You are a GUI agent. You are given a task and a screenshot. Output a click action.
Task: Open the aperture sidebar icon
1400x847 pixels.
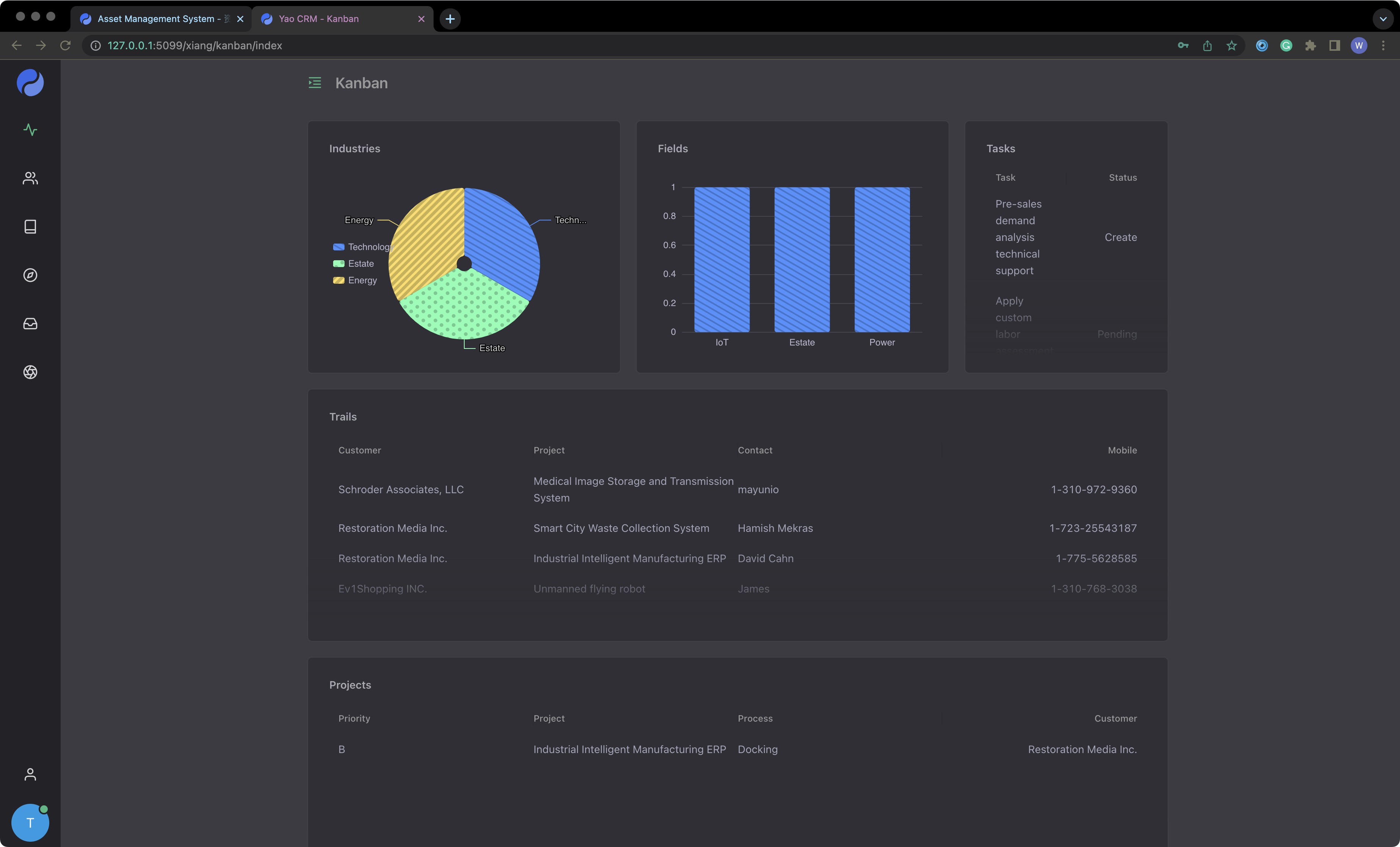[30, 372]
